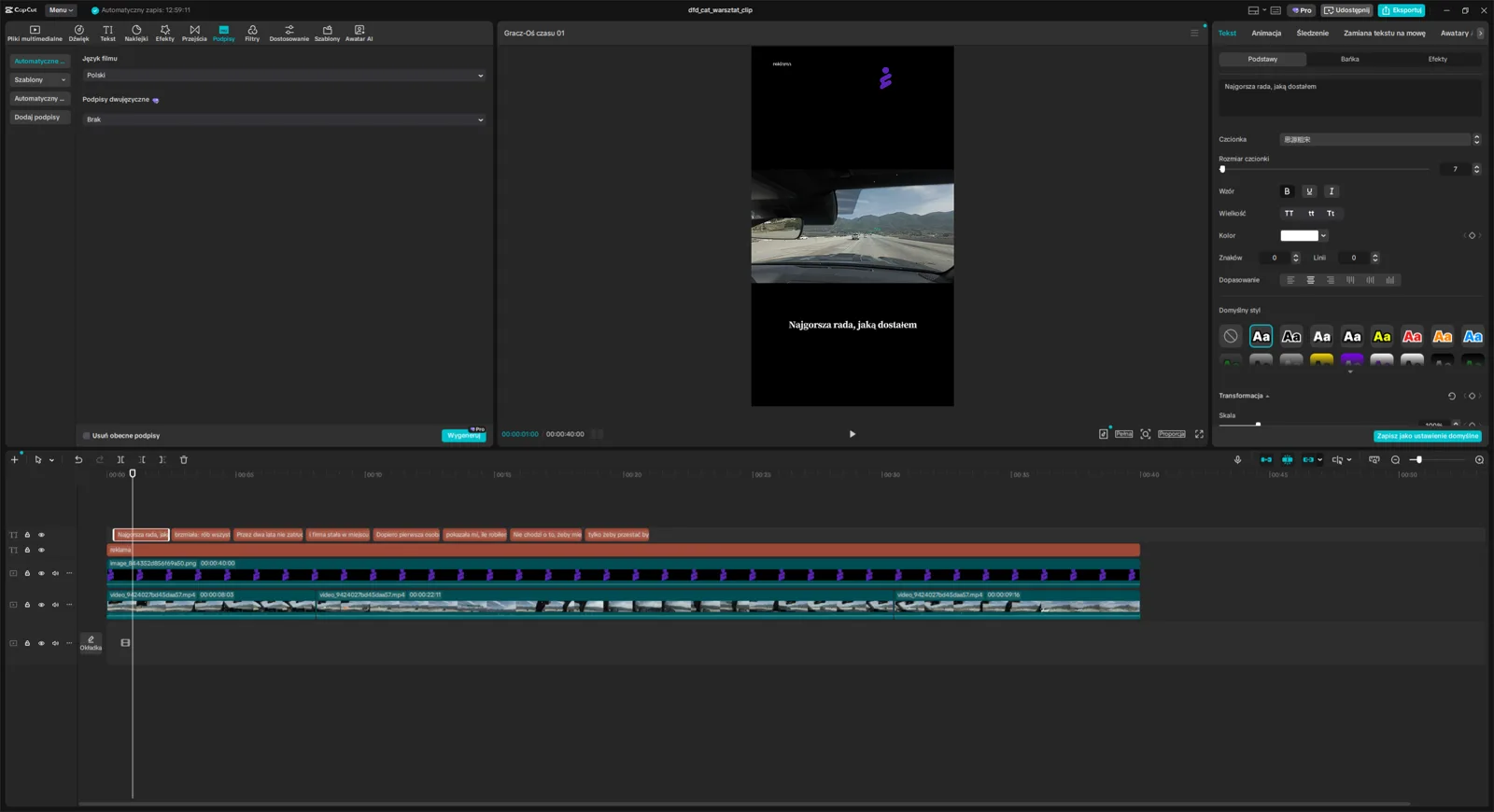1494x812 pixels.
Task: Check the Usuń obecne podpisy checkbox
Action: [x=86, y=436]
